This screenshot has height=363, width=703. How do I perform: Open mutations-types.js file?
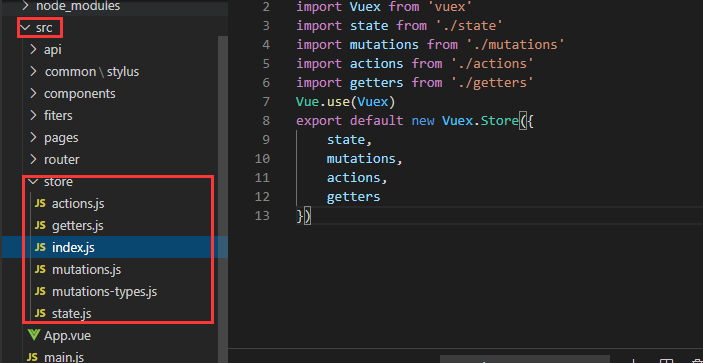(x=104, y=292)
